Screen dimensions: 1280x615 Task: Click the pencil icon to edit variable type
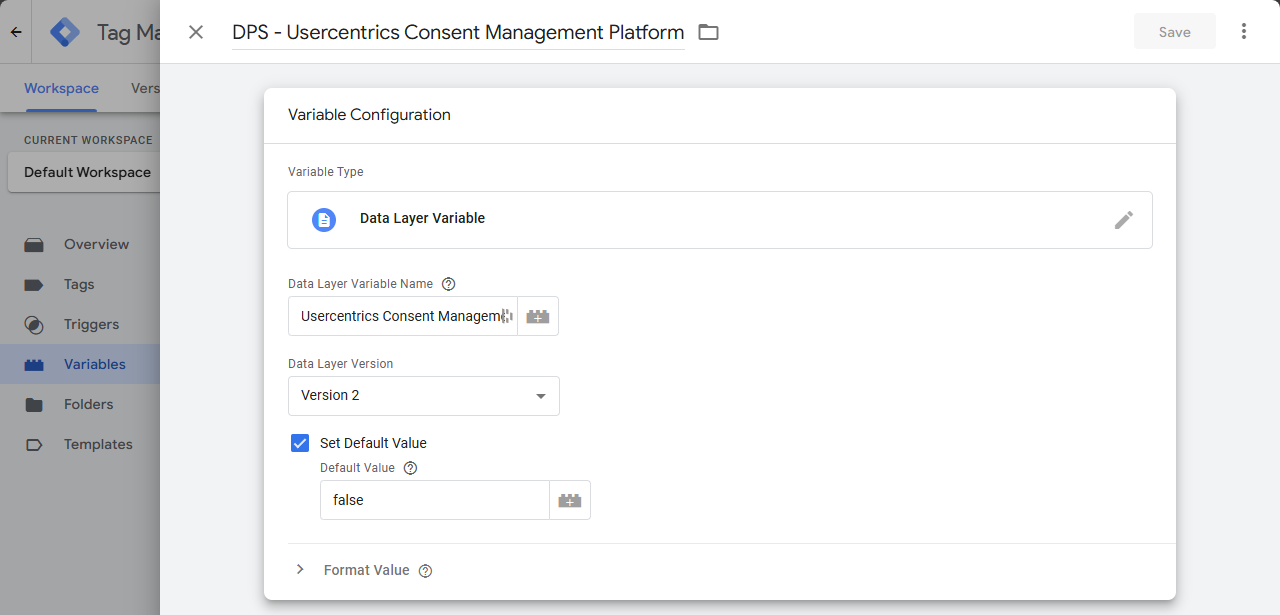(1124, 220)
